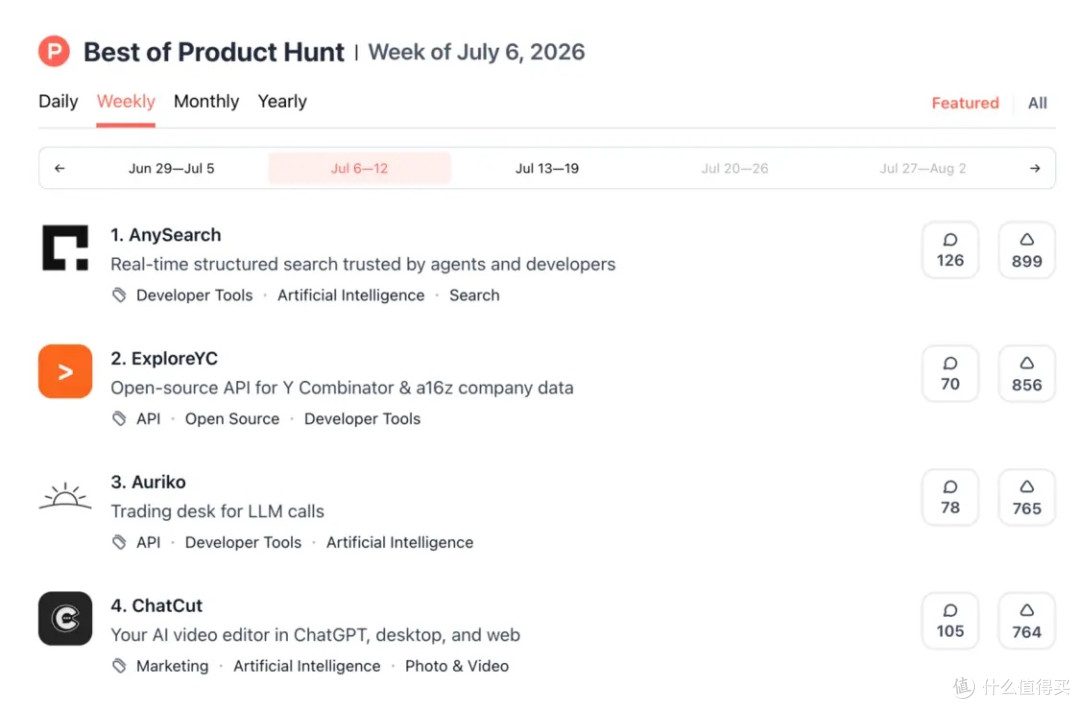Screen dimensions: 1080x709
Task: Upvote AnySearch with 899 votes
Action: [x=1026, y=250]
